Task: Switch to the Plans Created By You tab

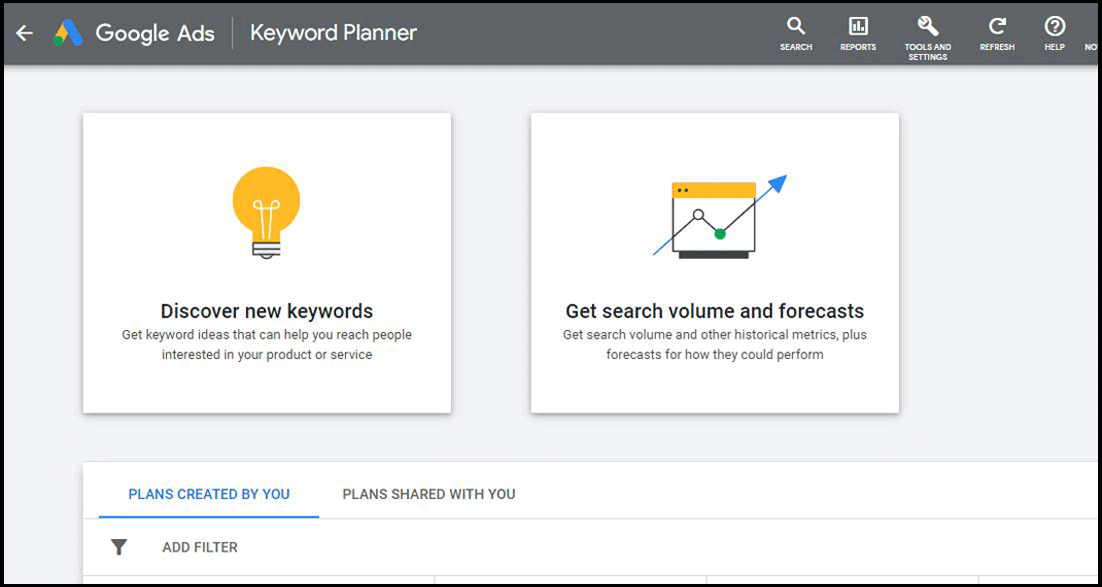Action: click(207, 493)
